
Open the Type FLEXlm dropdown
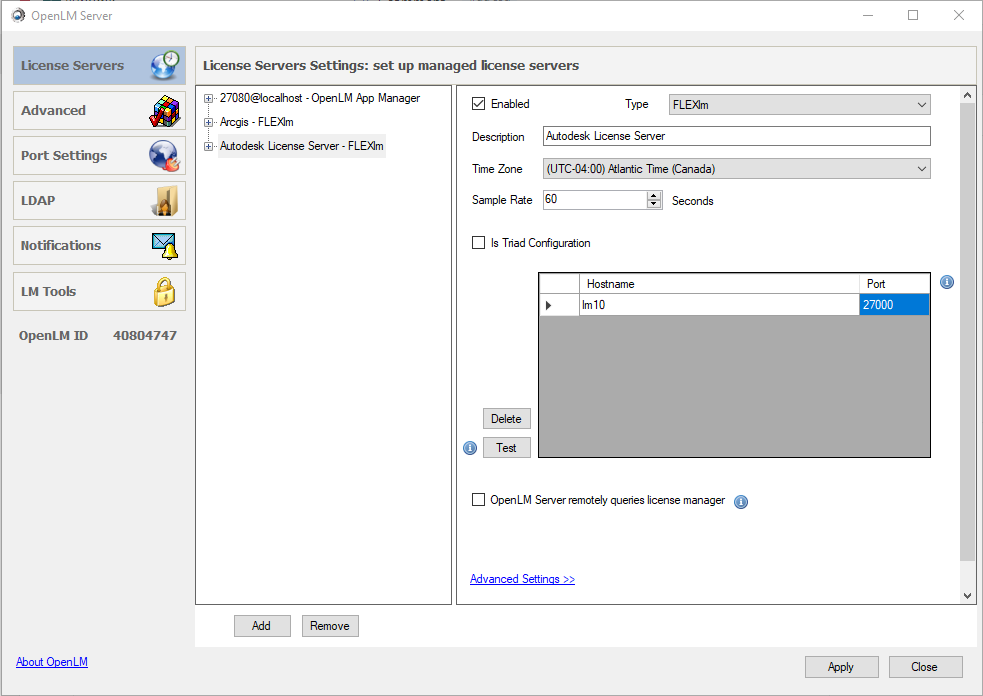coord(799,104)
